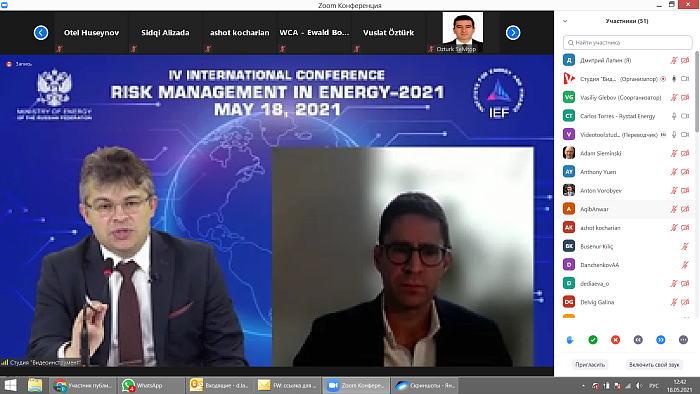Click Включить свой звук button

coord(654,365)
